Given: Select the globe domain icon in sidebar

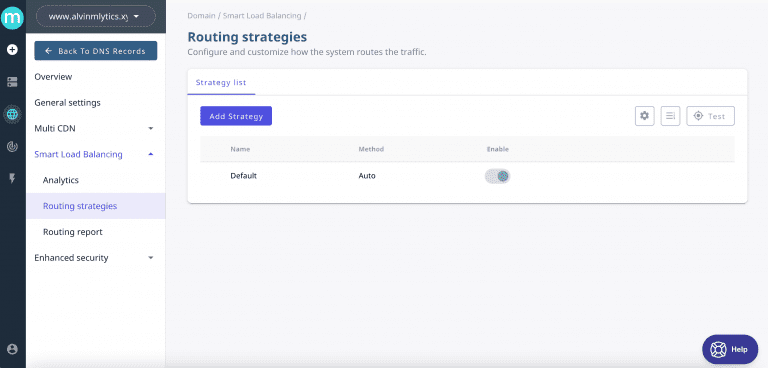Looking at the screenshot, I should 12,114.
